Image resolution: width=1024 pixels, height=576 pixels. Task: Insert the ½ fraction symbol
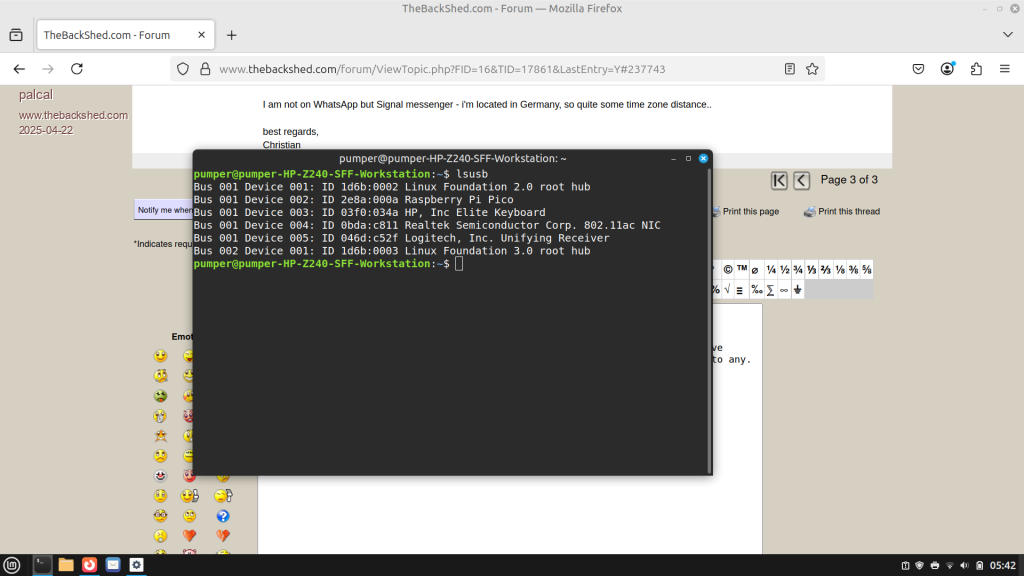pos(784,269)
